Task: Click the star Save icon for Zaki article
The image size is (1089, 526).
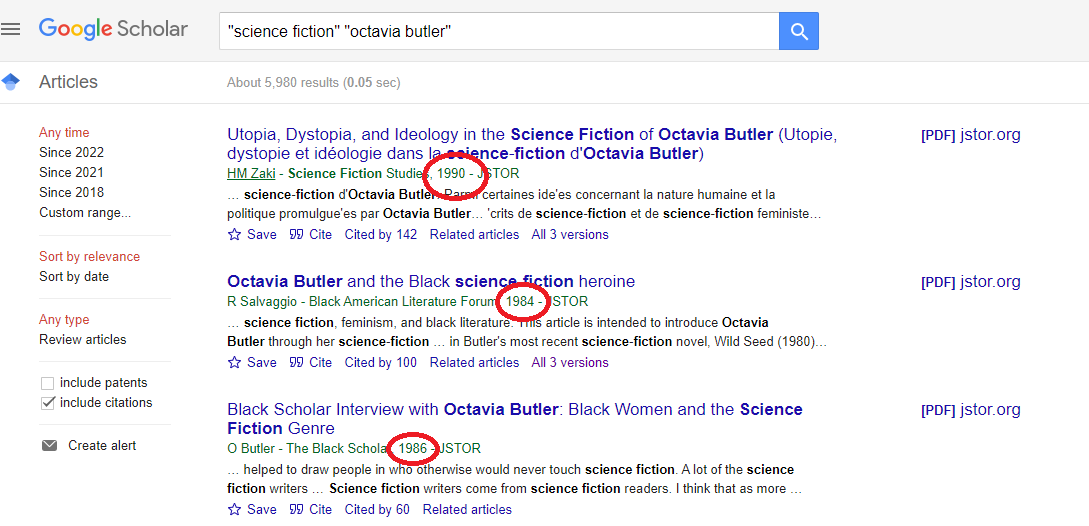Action: click(234, 235)
